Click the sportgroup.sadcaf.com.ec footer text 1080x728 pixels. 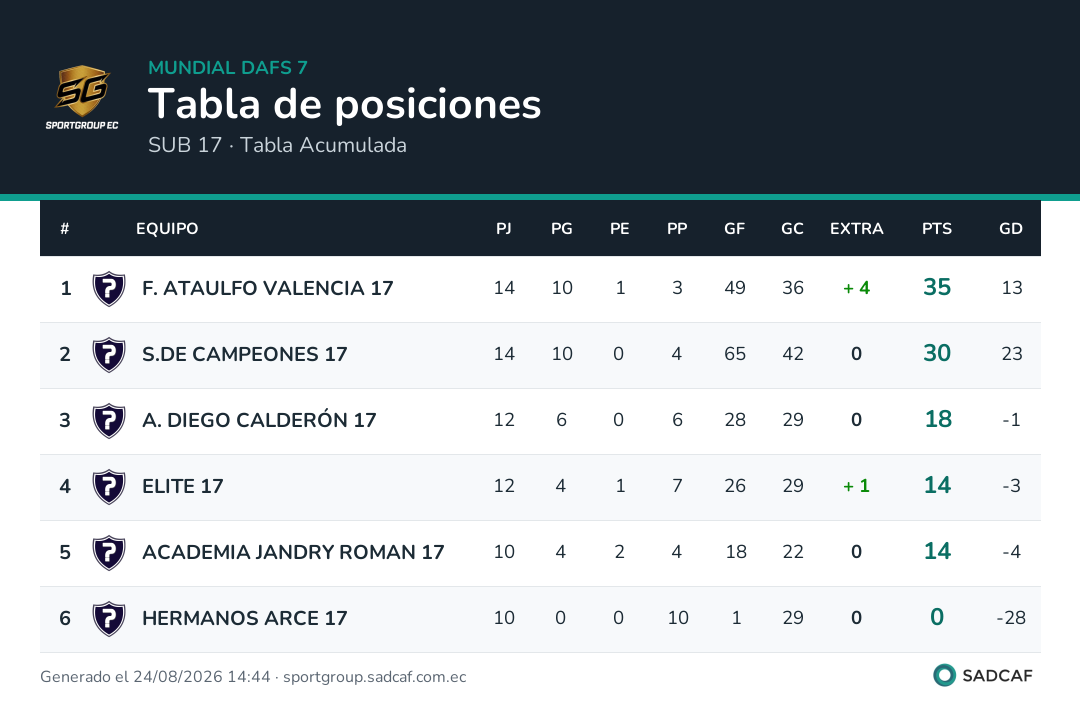coord(375,677)
